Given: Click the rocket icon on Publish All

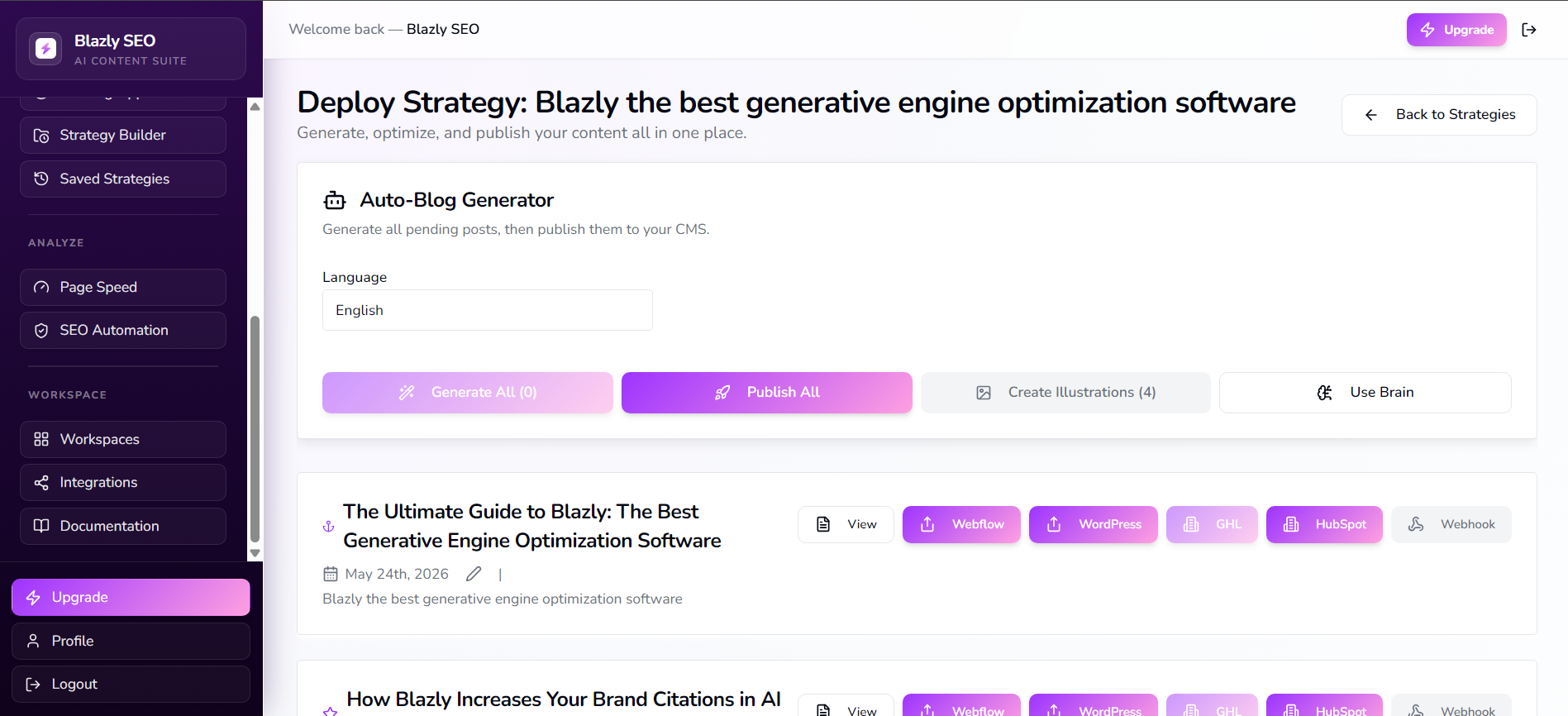Looking at the screenshot, I should coord(722,393).
